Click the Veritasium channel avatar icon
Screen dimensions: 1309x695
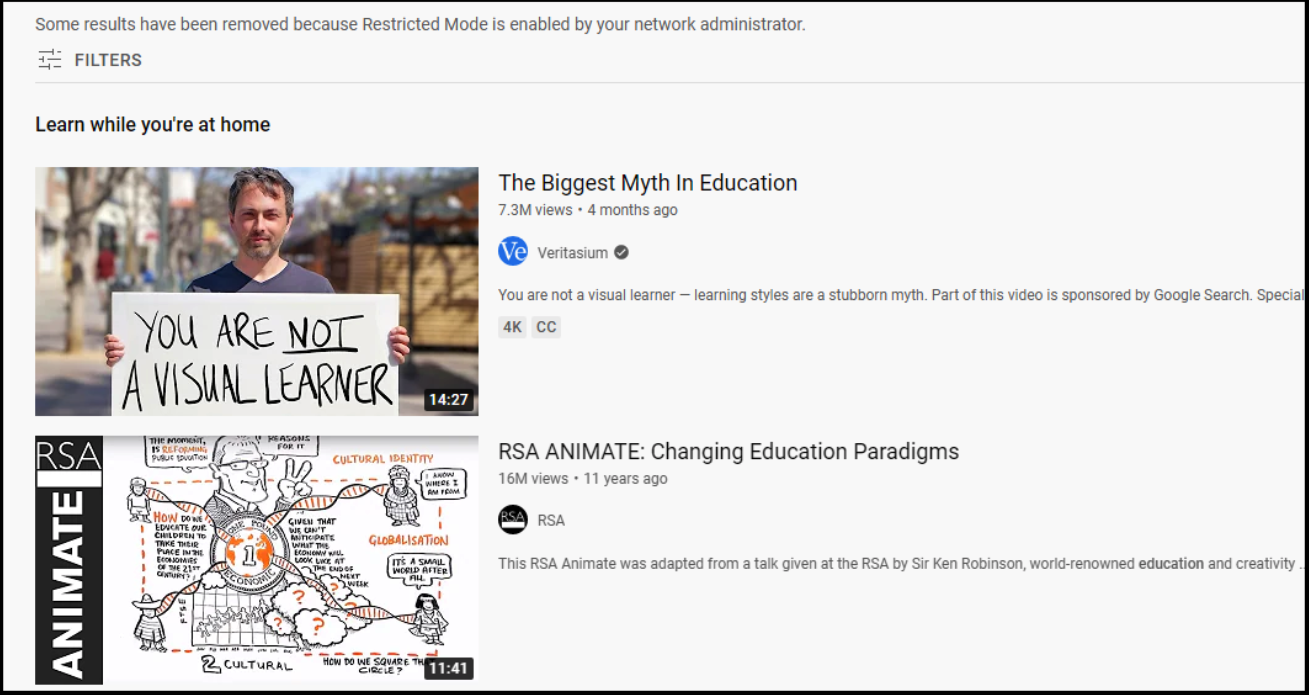(513, 252)
